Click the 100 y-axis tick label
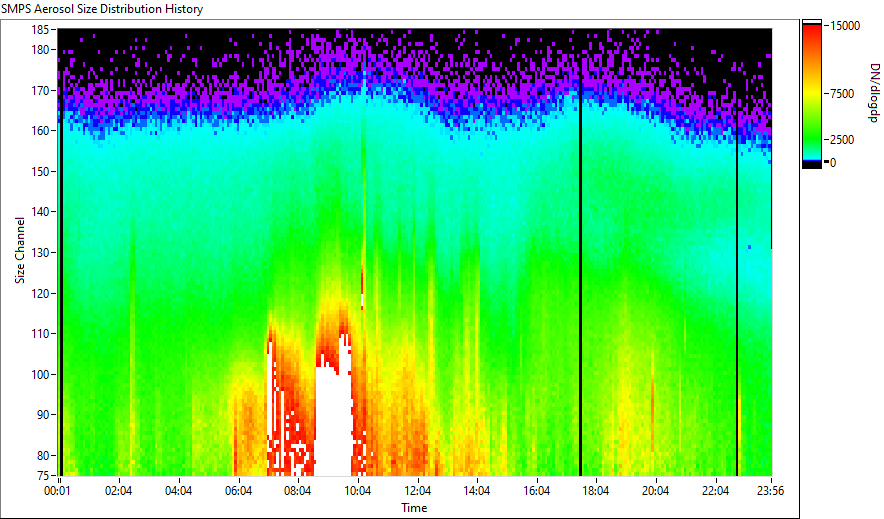This screenshot has width=884, height=519. click(x=41, y=375)
